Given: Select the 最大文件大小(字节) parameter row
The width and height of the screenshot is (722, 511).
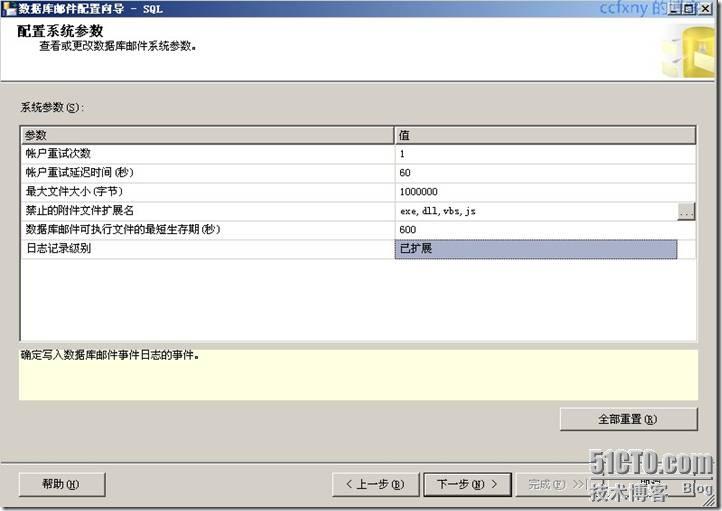Looking at the screenshot, I should click(208, 192).
